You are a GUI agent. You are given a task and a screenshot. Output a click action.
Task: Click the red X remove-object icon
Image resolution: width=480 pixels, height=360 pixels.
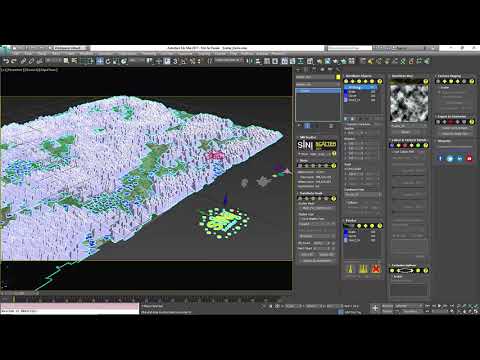click(x=376, y=269)
